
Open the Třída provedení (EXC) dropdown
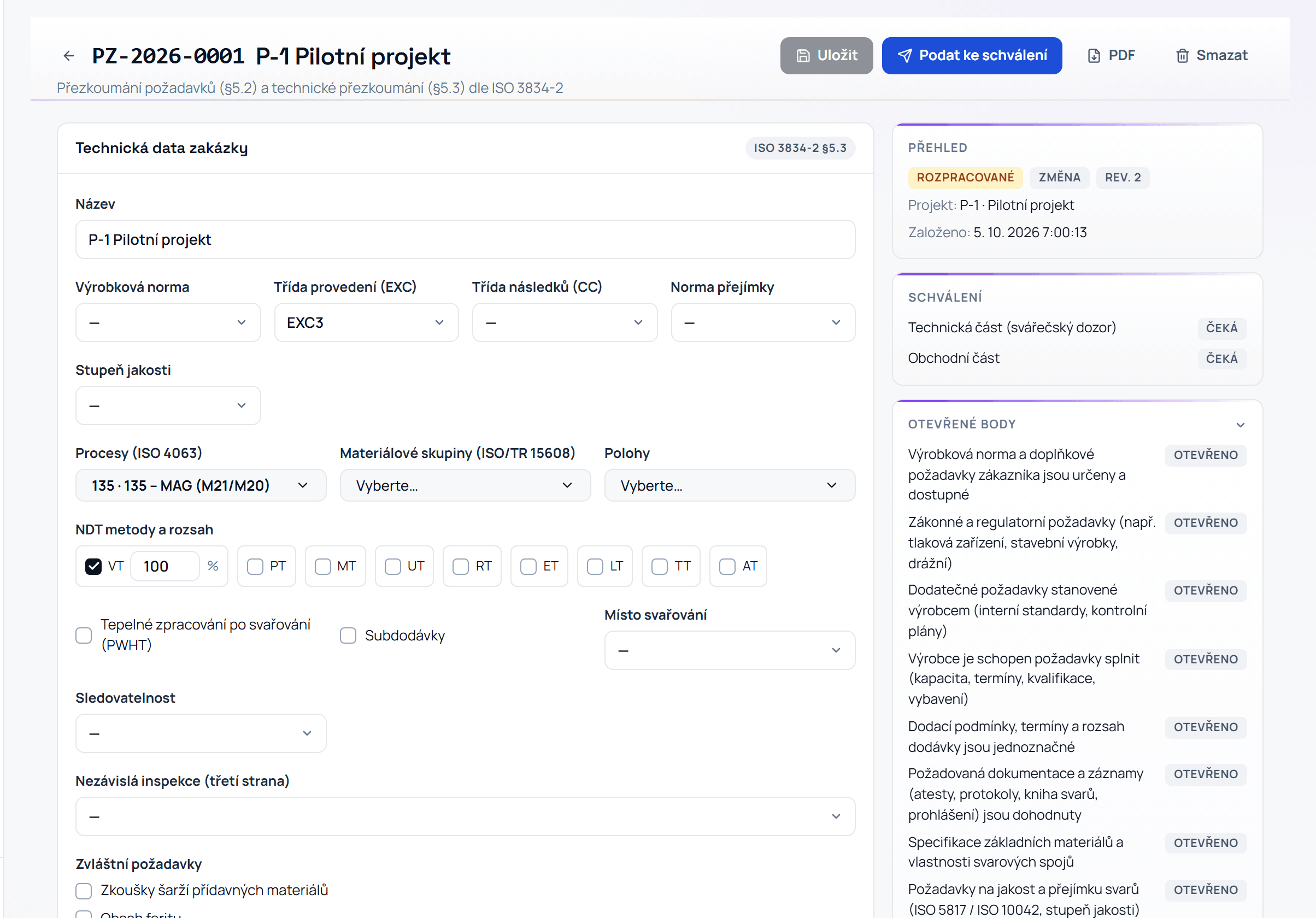366,322
